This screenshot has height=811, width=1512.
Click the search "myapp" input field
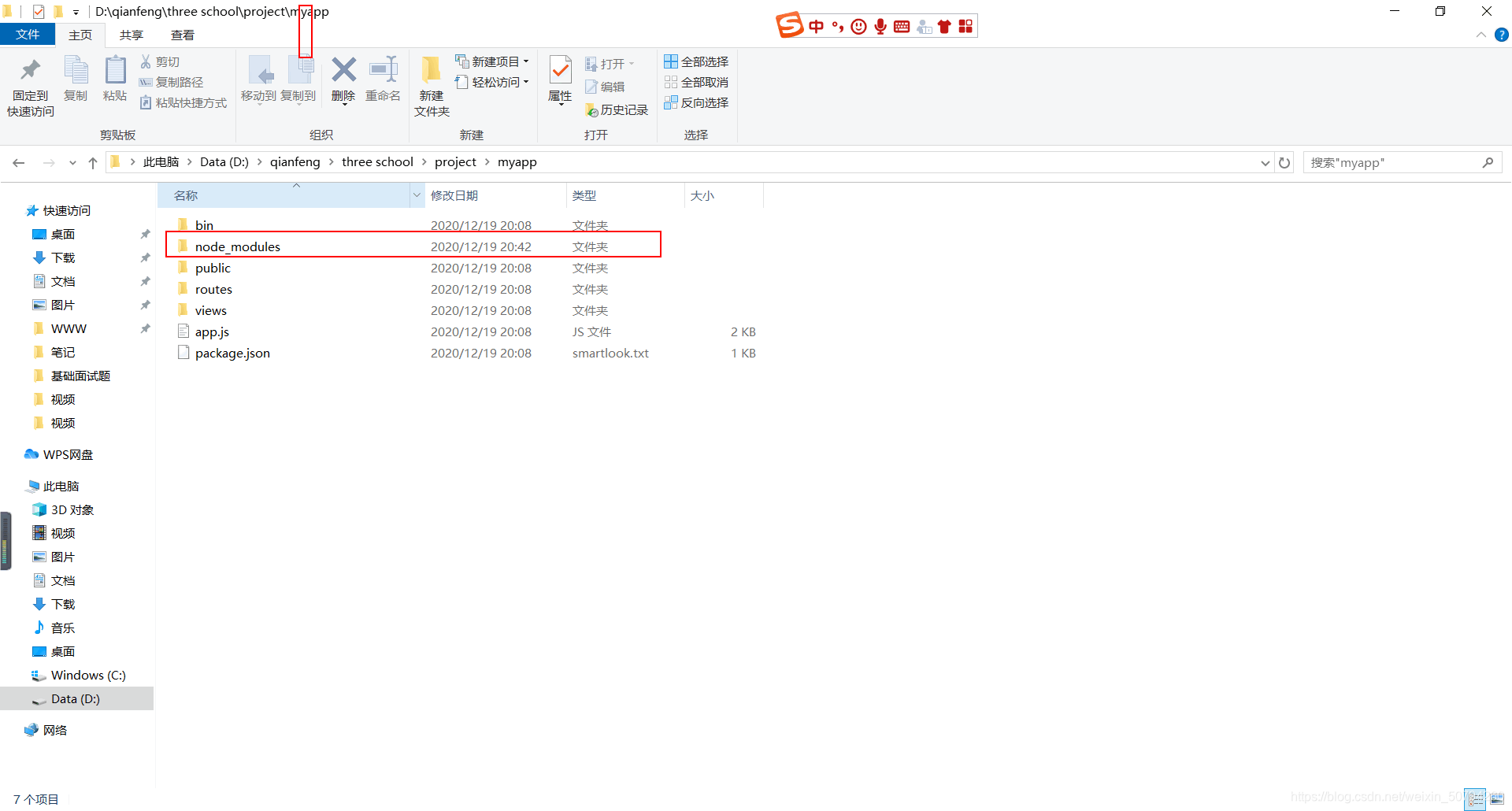pos(1402,163)
